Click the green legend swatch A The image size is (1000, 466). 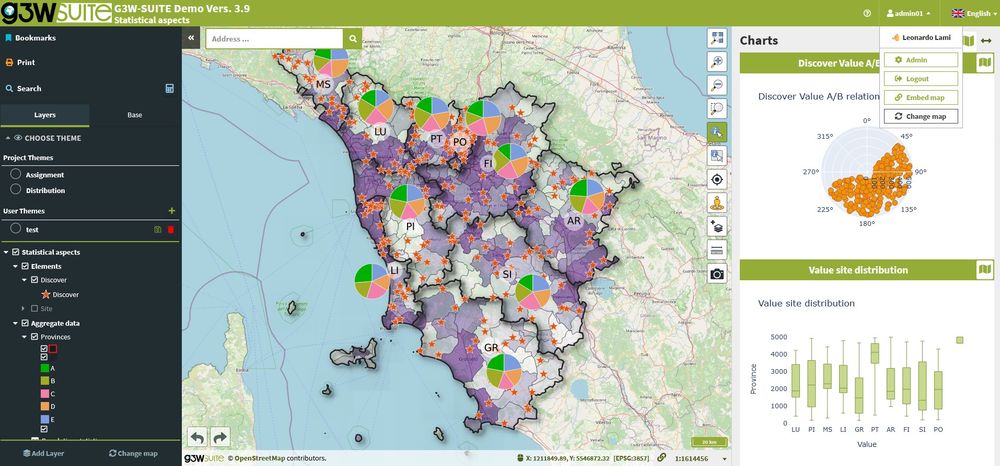[x=44, y=368]
